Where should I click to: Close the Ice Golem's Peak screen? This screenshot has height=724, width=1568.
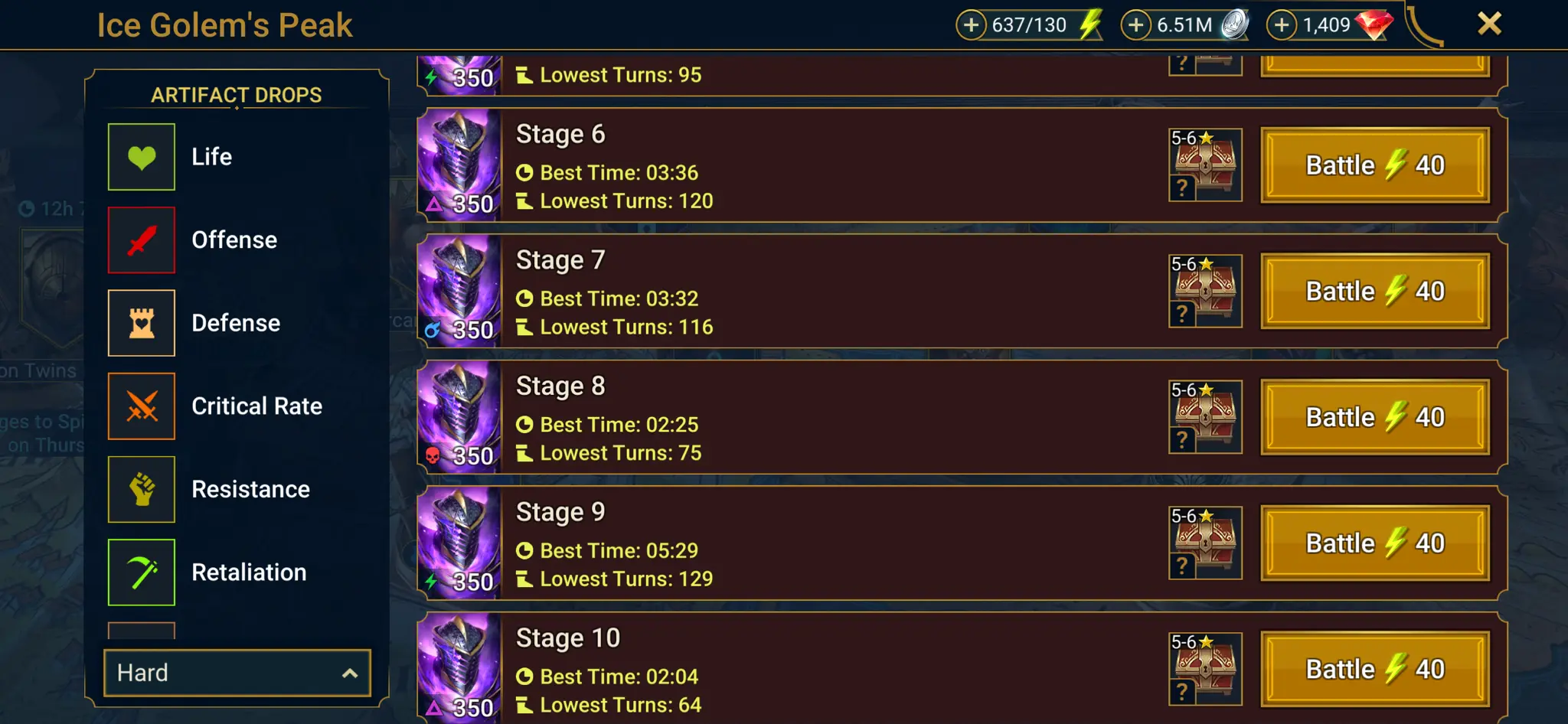[x=1489, y=24]
